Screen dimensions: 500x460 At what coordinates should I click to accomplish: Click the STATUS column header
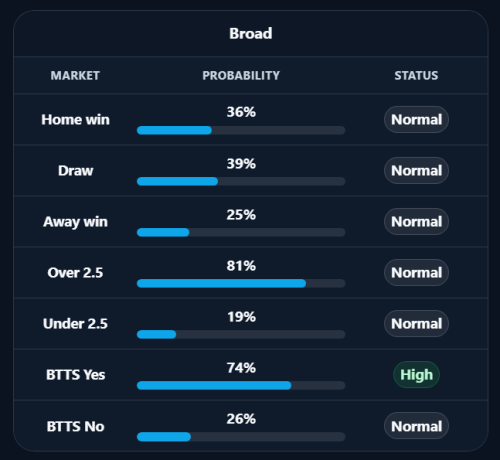click(416, 76)
